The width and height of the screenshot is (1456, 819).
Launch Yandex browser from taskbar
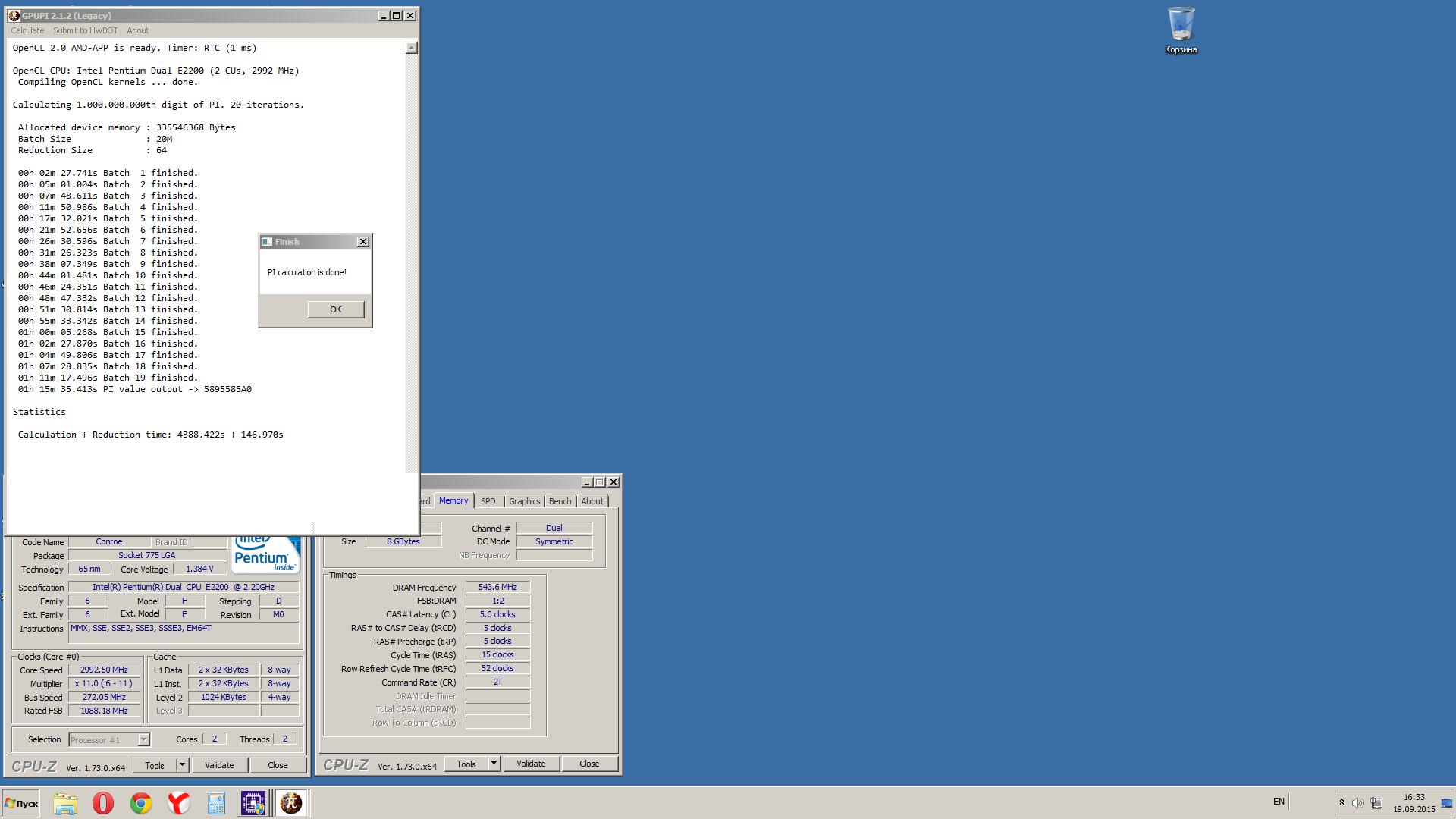click(179, 803)
